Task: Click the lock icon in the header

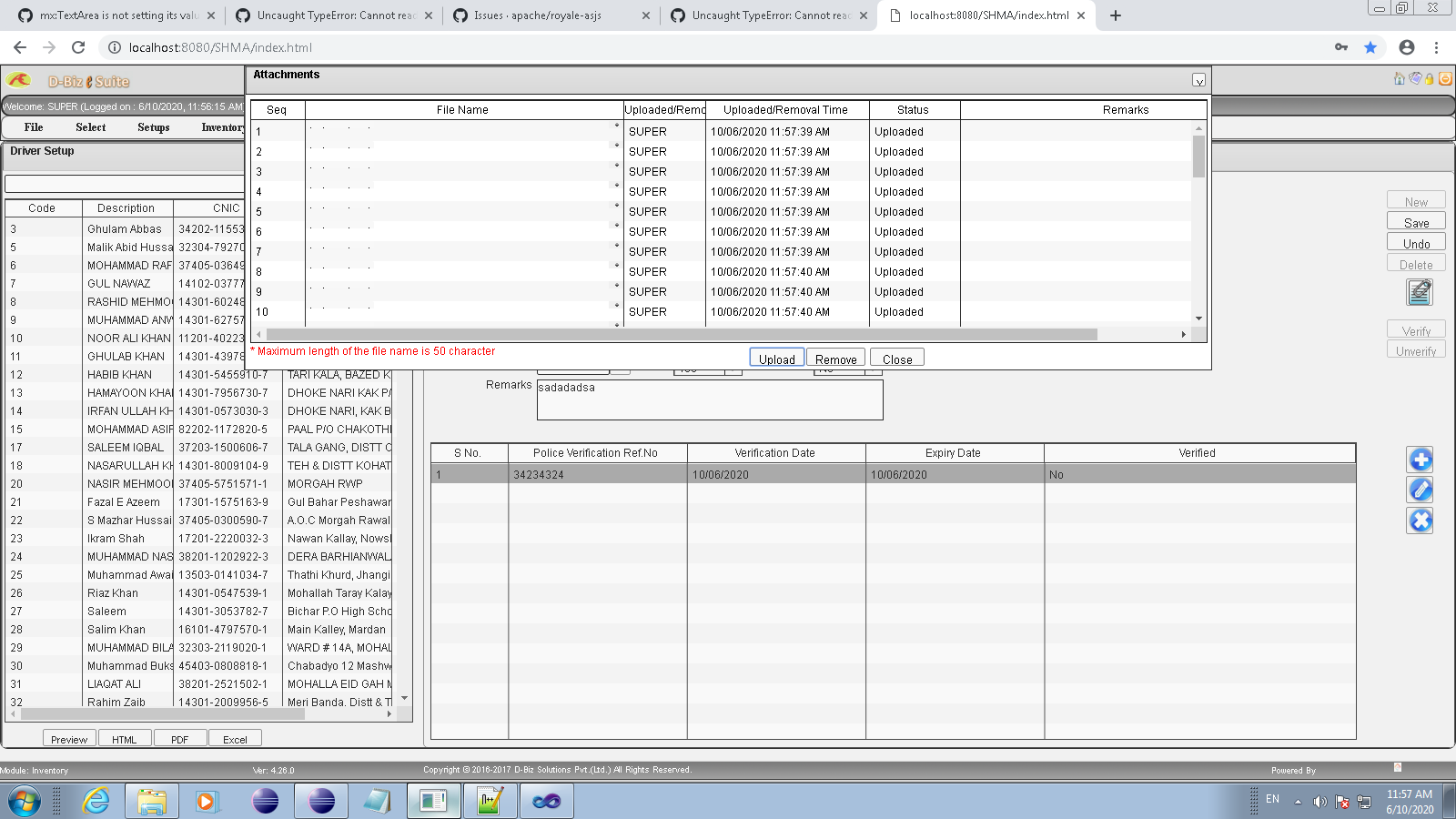Action: [x=1430, y=79]
